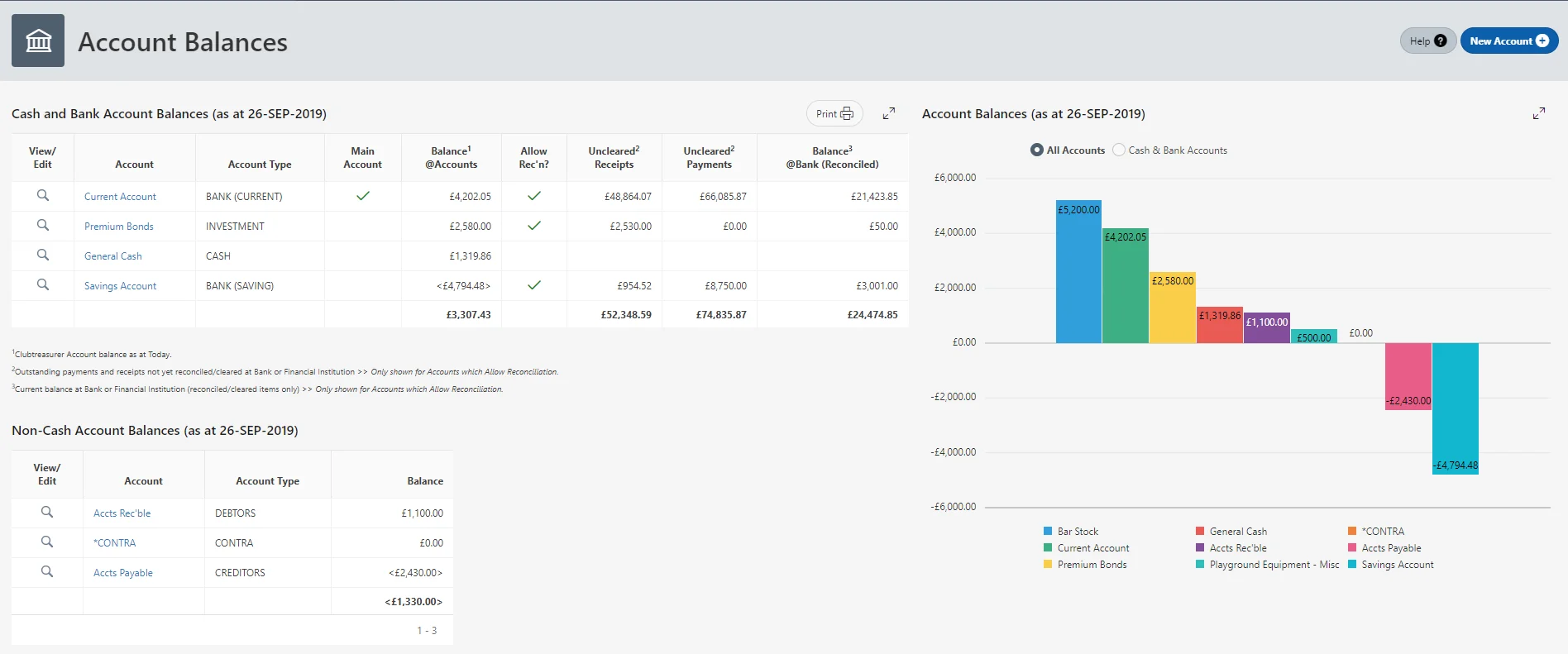Viewport: 1568px width, 654px height.
Task: Expand the Cash and Bank balances table
Action: click(889, 113)
